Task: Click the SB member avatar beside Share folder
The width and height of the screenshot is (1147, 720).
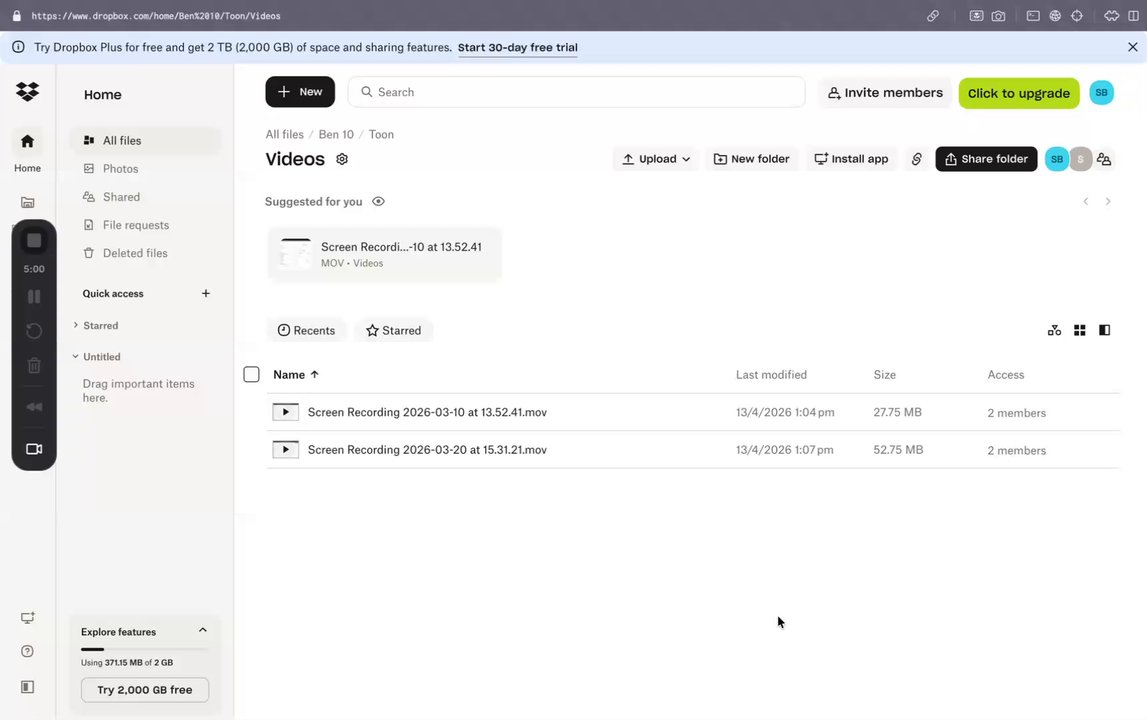Action: point(1056,159)
